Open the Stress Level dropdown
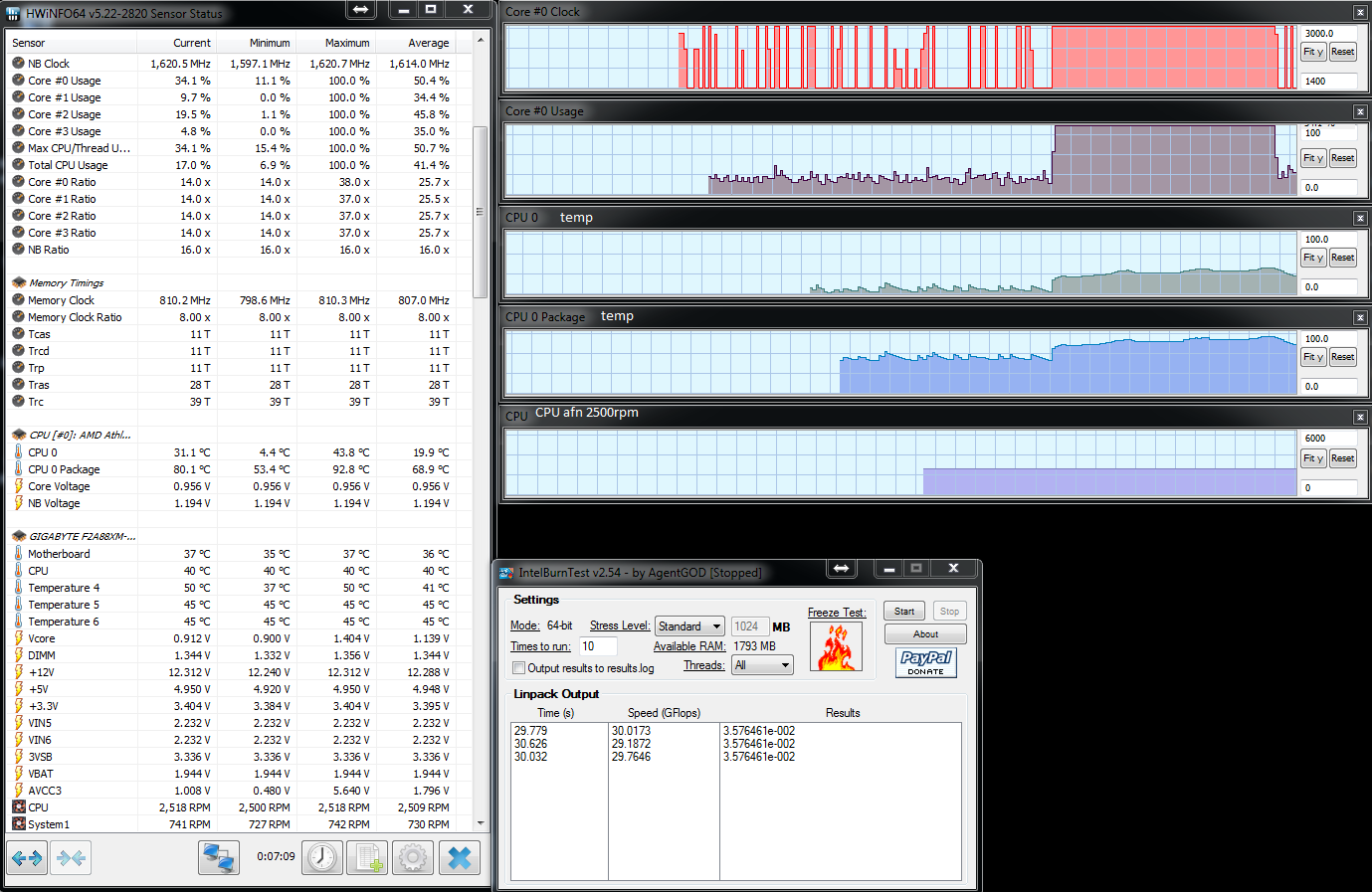Image resolution: width=1372 pixels, height=892 pixels. [689, 626]
